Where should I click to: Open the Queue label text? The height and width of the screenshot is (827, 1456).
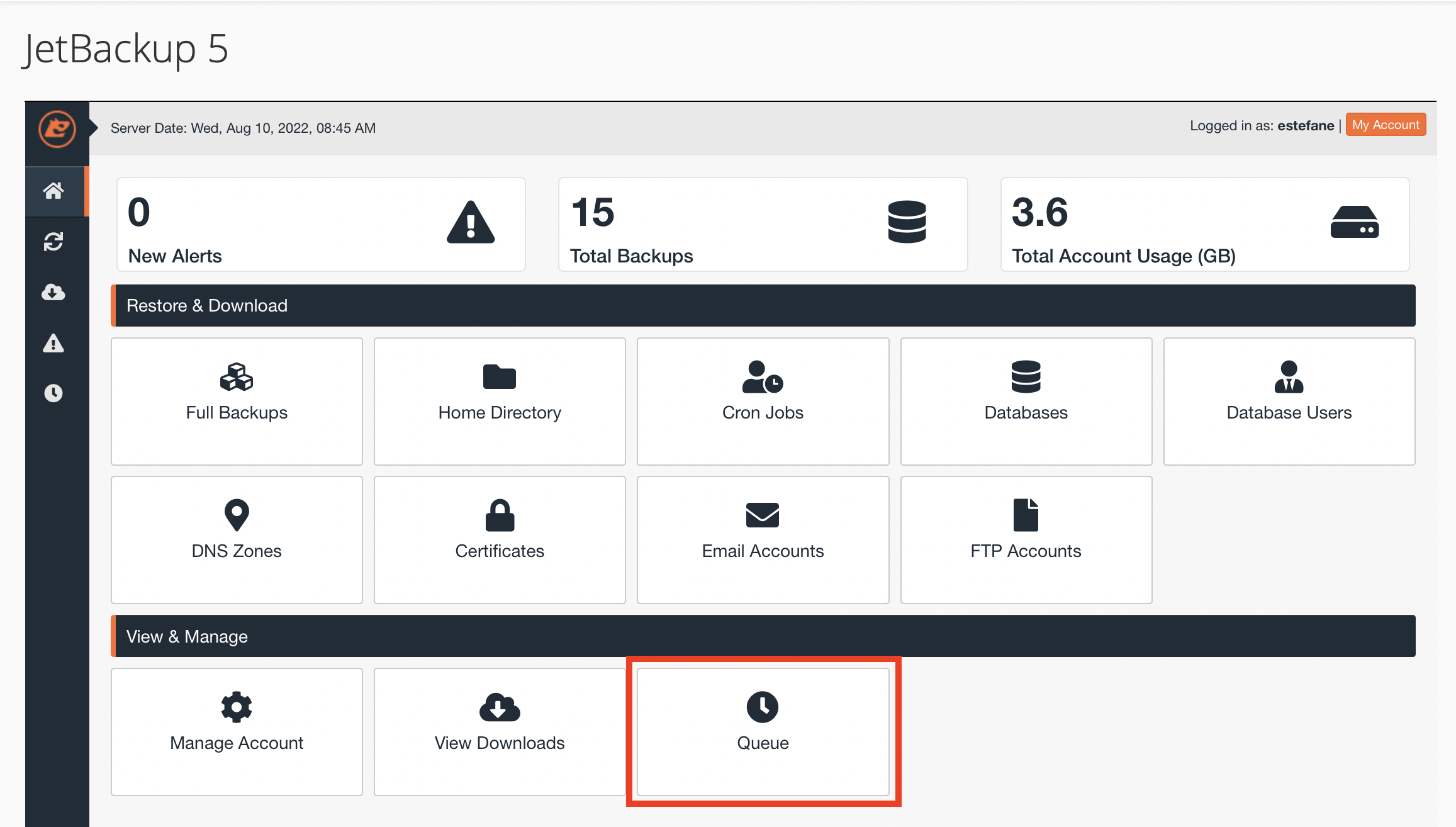click(763, 743)
